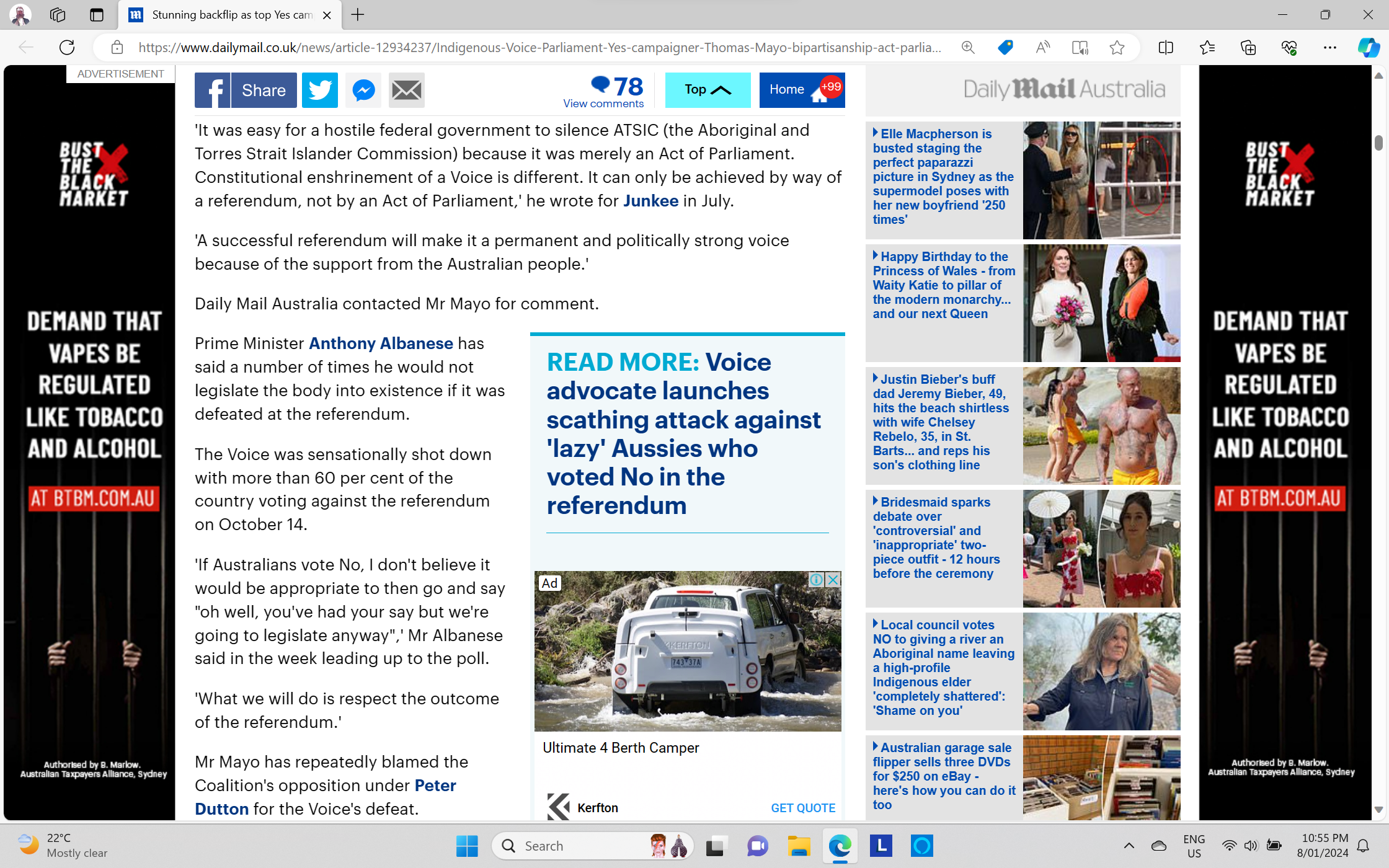Click the page vertical scrollbar thumb
Viewport: 1389px width, 868px height.
point(1378,143)
